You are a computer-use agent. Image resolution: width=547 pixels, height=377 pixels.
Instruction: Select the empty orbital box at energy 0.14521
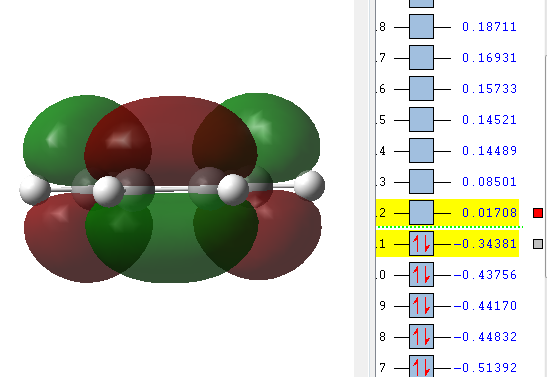(421, 120)
